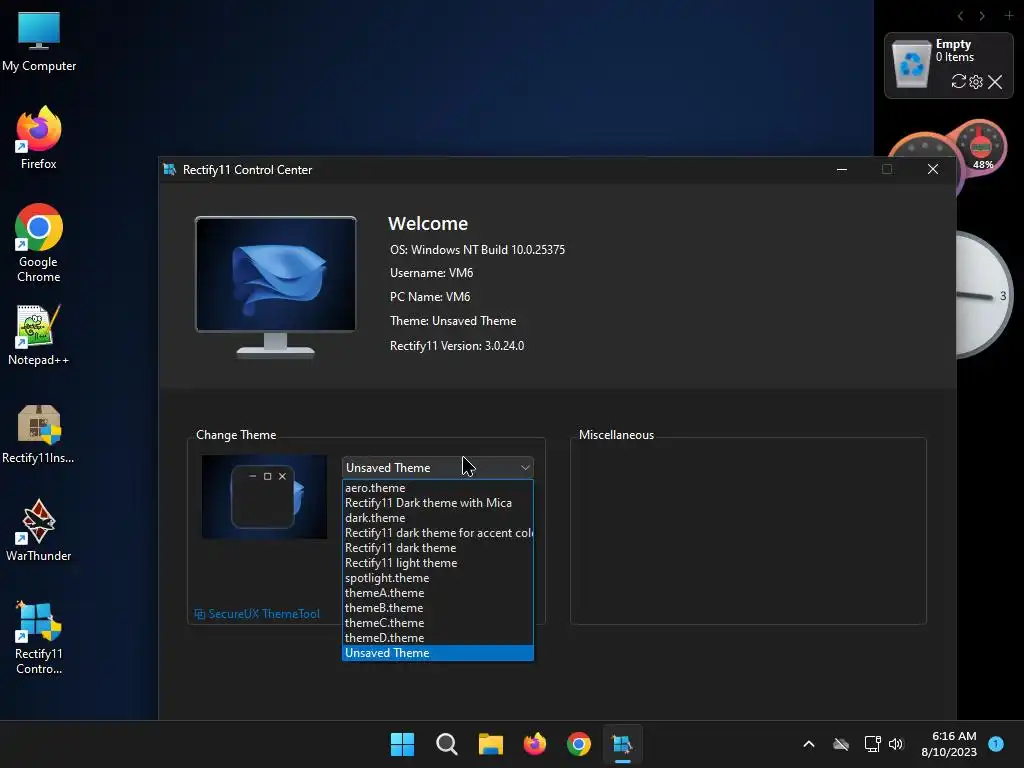Open Chrome from the taskbar
The height and width of the screenshot is (768, 1024).
point(579,744)
